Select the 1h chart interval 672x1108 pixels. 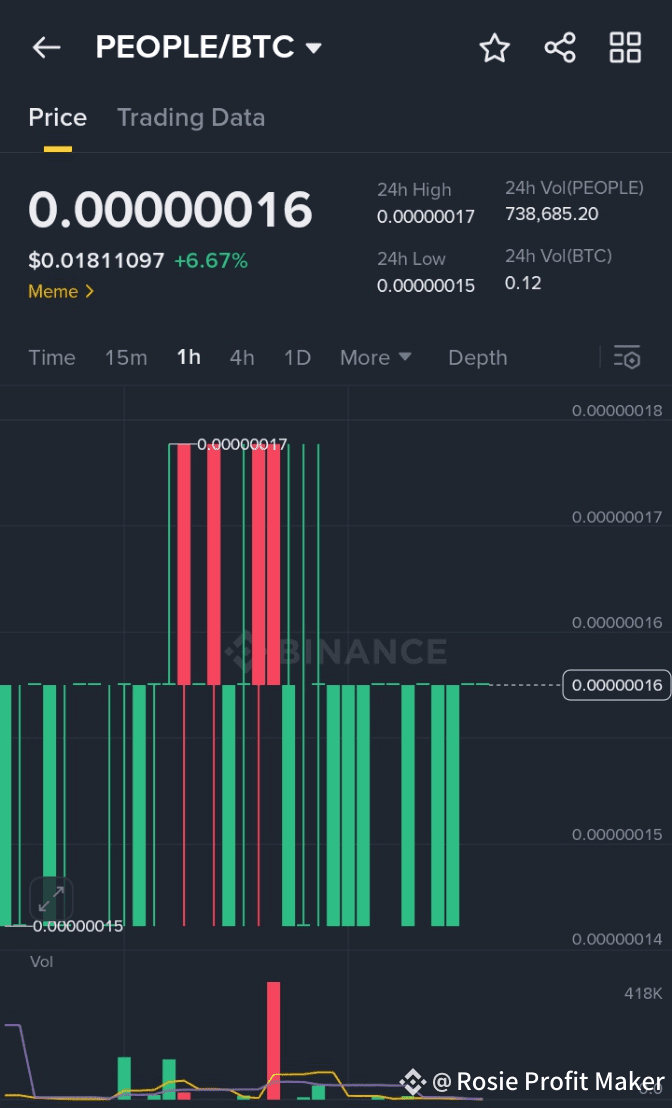[189, 358]
